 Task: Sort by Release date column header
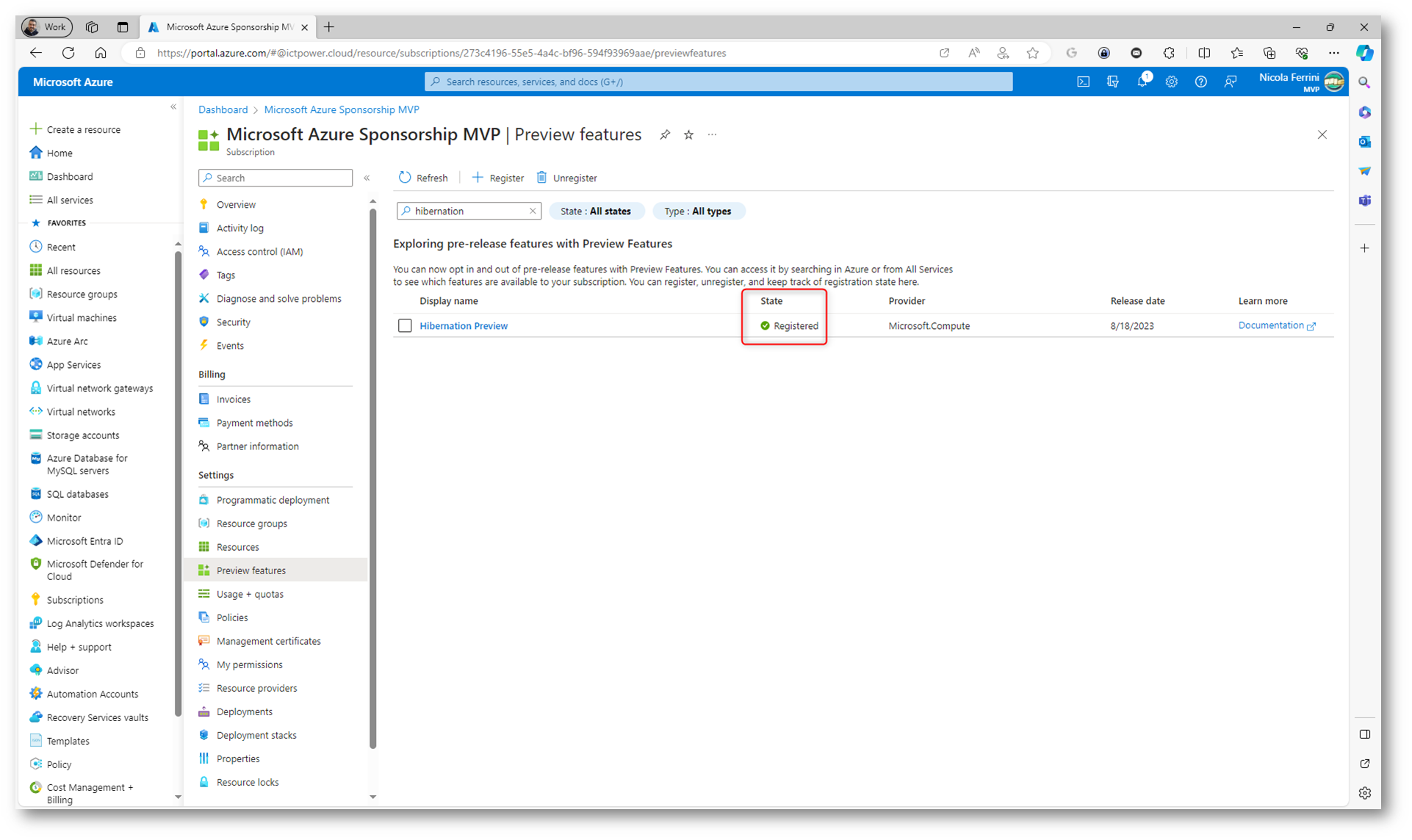click(x=1137, y=301)
